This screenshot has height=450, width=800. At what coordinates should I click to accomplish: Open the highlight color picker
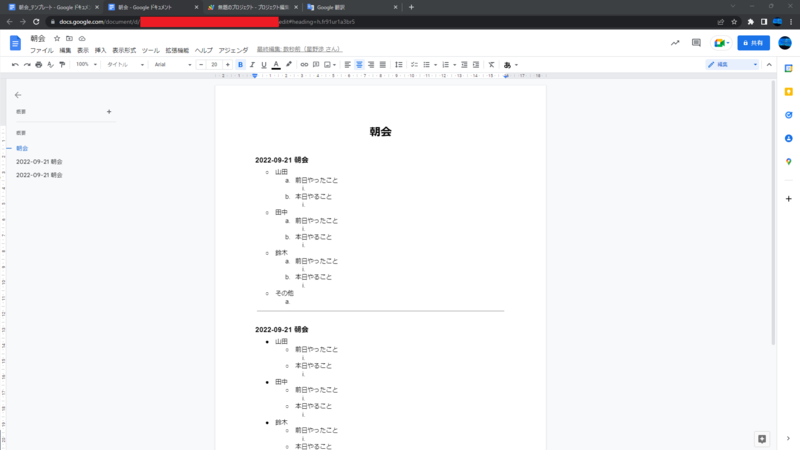289,65
